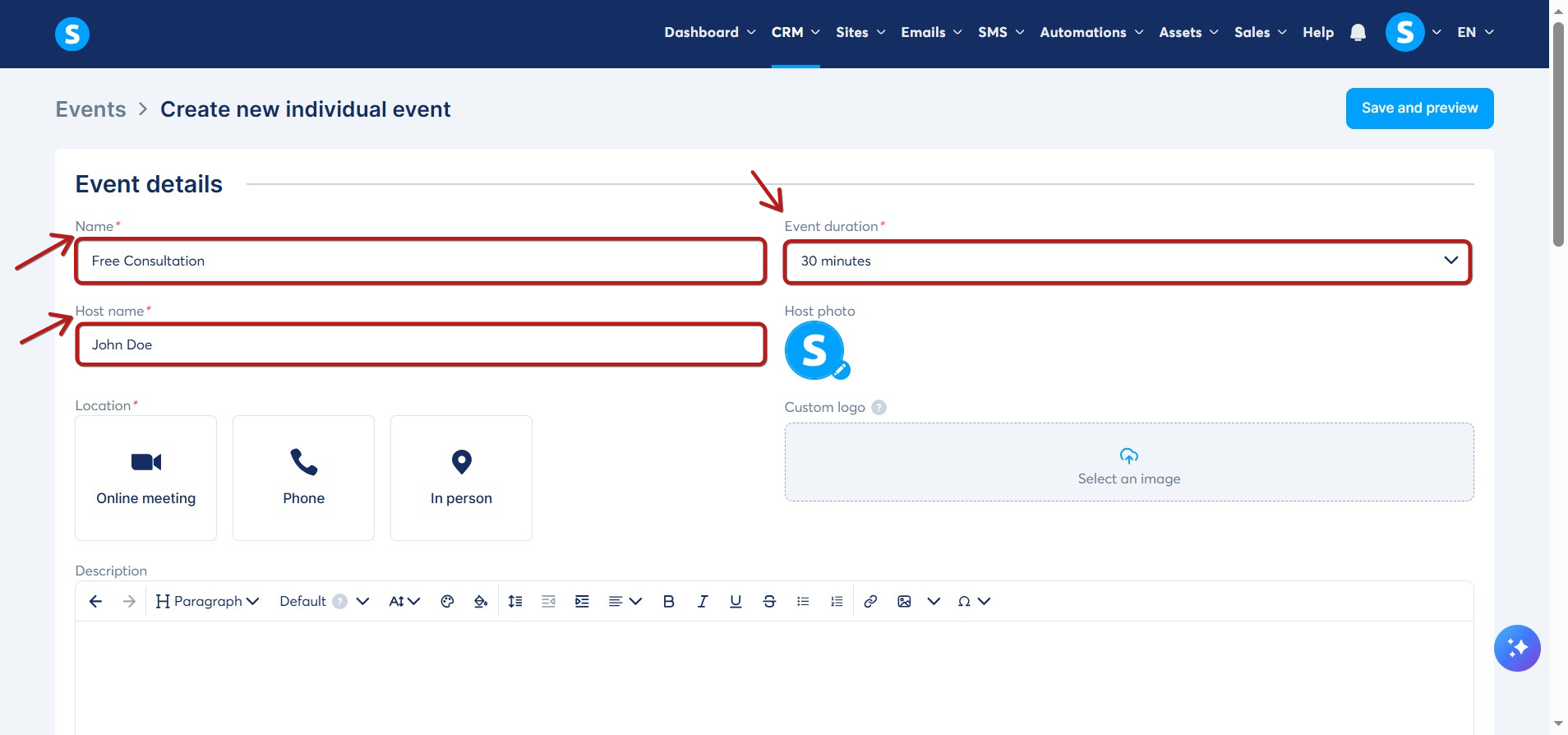The height and width of the screenshot is (735, 1568).
Task: Toggle strikethrough formatting
Action: pyautogui.click(x=769, y=602)
